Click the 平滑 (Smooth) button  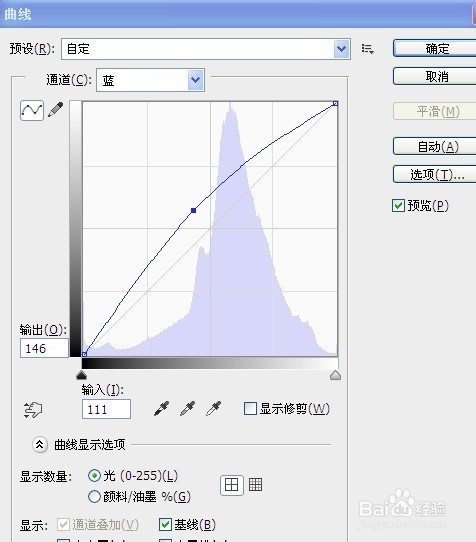(435, 111)
